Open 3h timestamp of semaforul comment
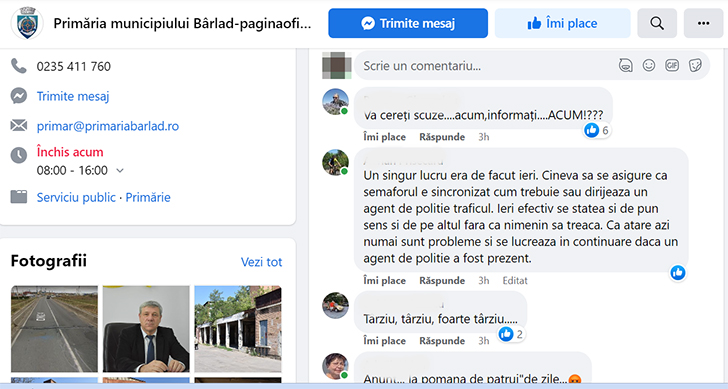Viewport: 728px width, 389px height. click(484, 280)
